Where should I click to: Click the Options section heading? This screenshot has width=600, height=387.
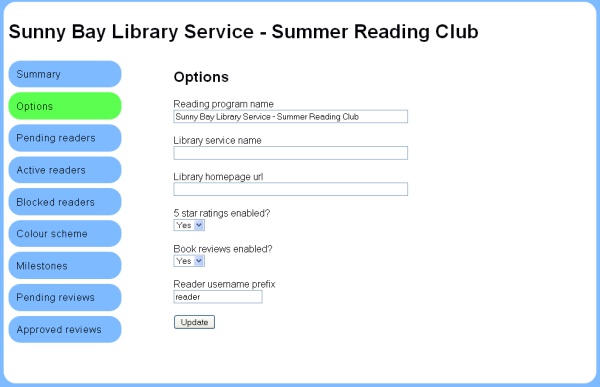(201, 77)
